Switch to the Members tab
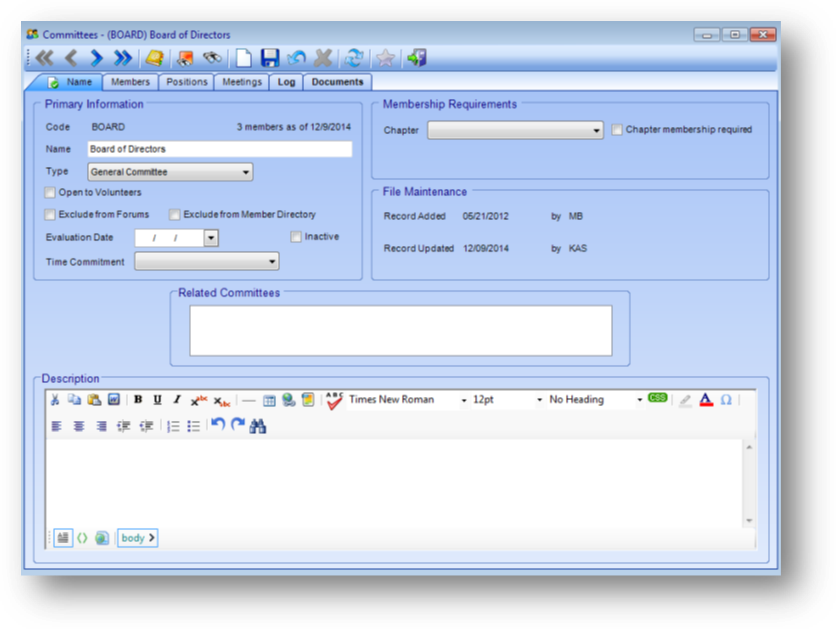The image size is (836, 629). click(130, 82)
